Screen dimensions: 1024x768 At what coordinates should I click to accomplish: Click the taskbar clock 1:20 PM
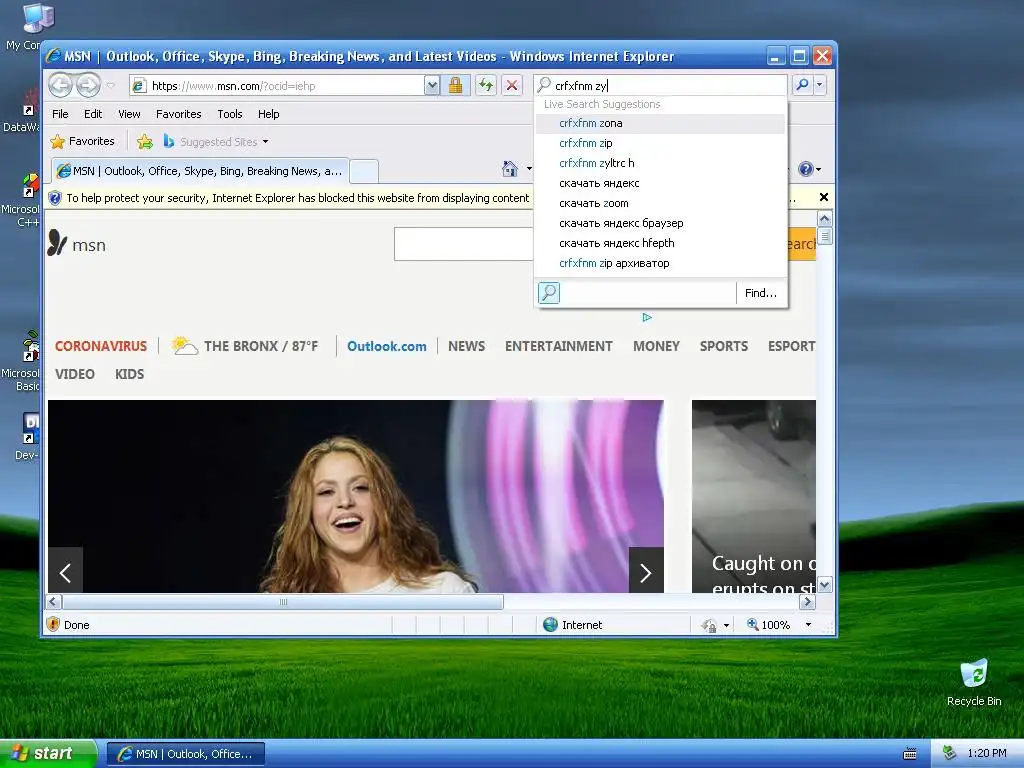(987, 753)
